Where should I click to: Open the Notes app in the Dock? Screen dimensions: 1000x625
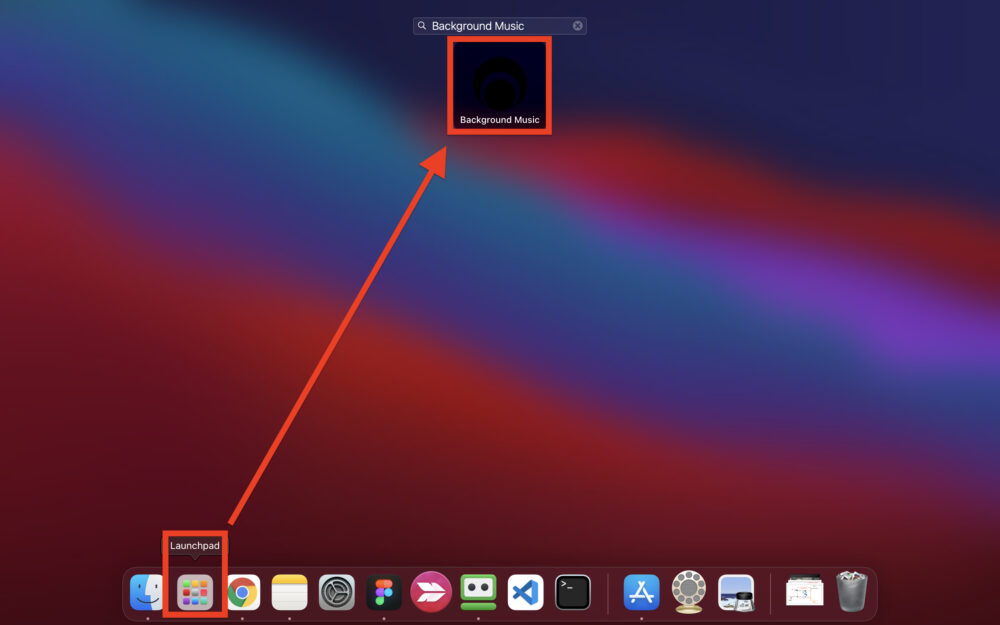[290, 592]
